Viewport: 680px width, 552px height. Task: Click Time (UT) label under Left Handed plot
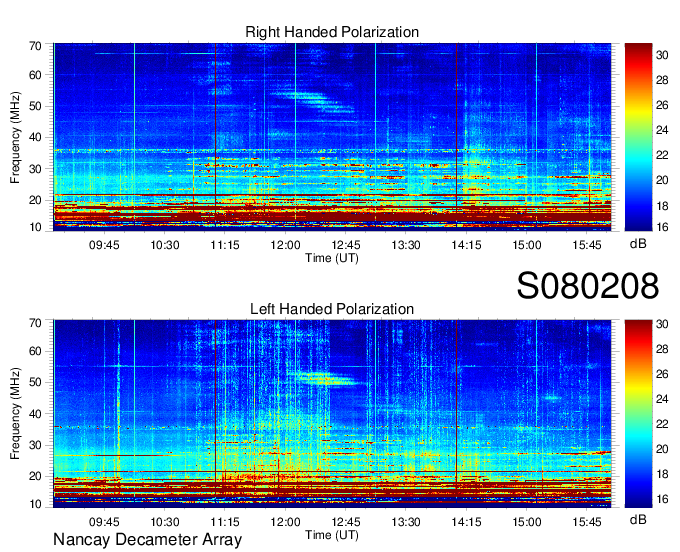point(332,535)
